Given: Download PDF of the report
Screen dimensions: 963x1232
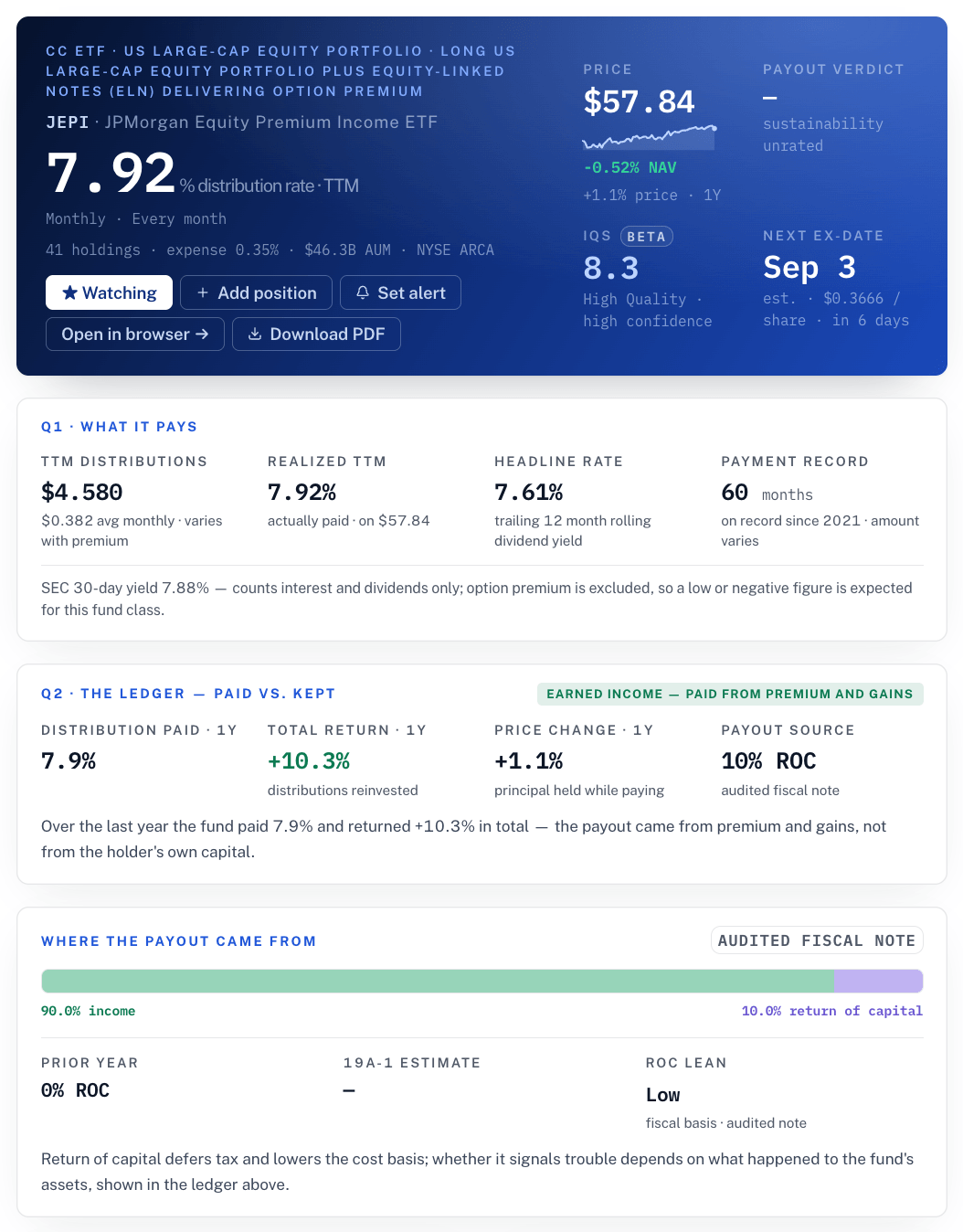Looking at the screenshot, I should [316, 334].
